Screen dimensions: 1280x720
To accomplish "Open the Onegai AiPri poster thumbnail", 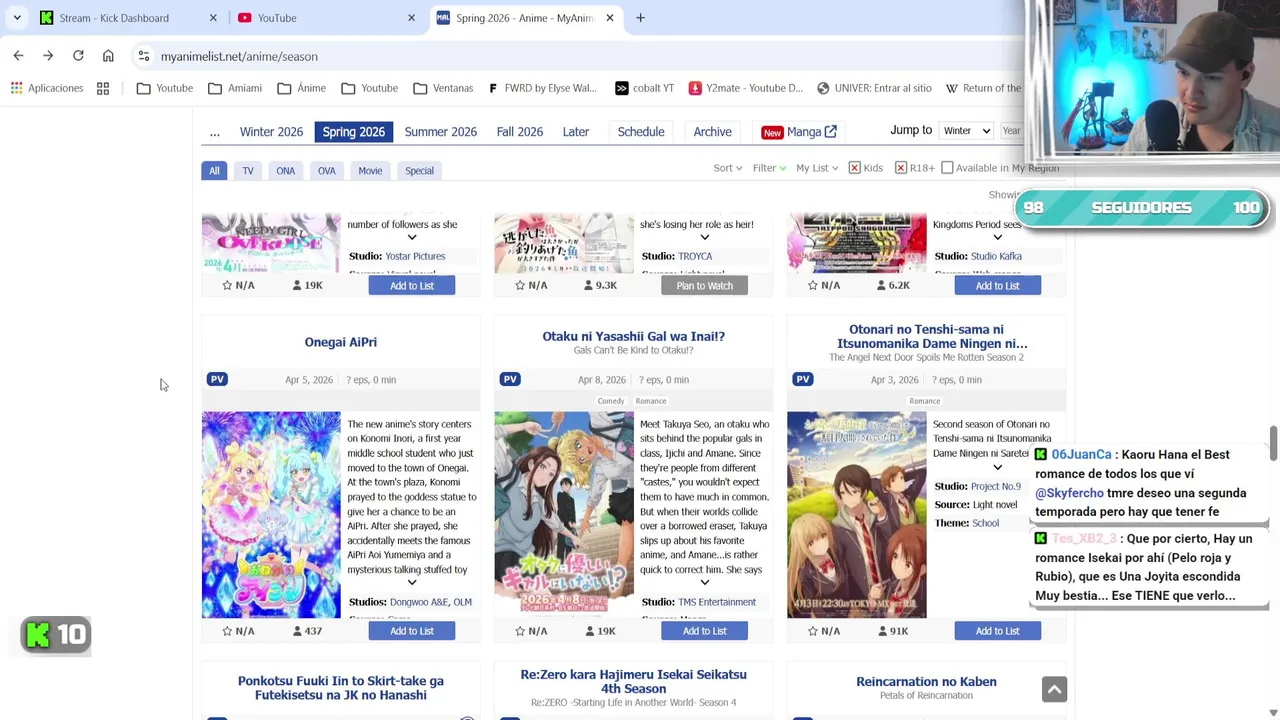I will coord(271,514).
